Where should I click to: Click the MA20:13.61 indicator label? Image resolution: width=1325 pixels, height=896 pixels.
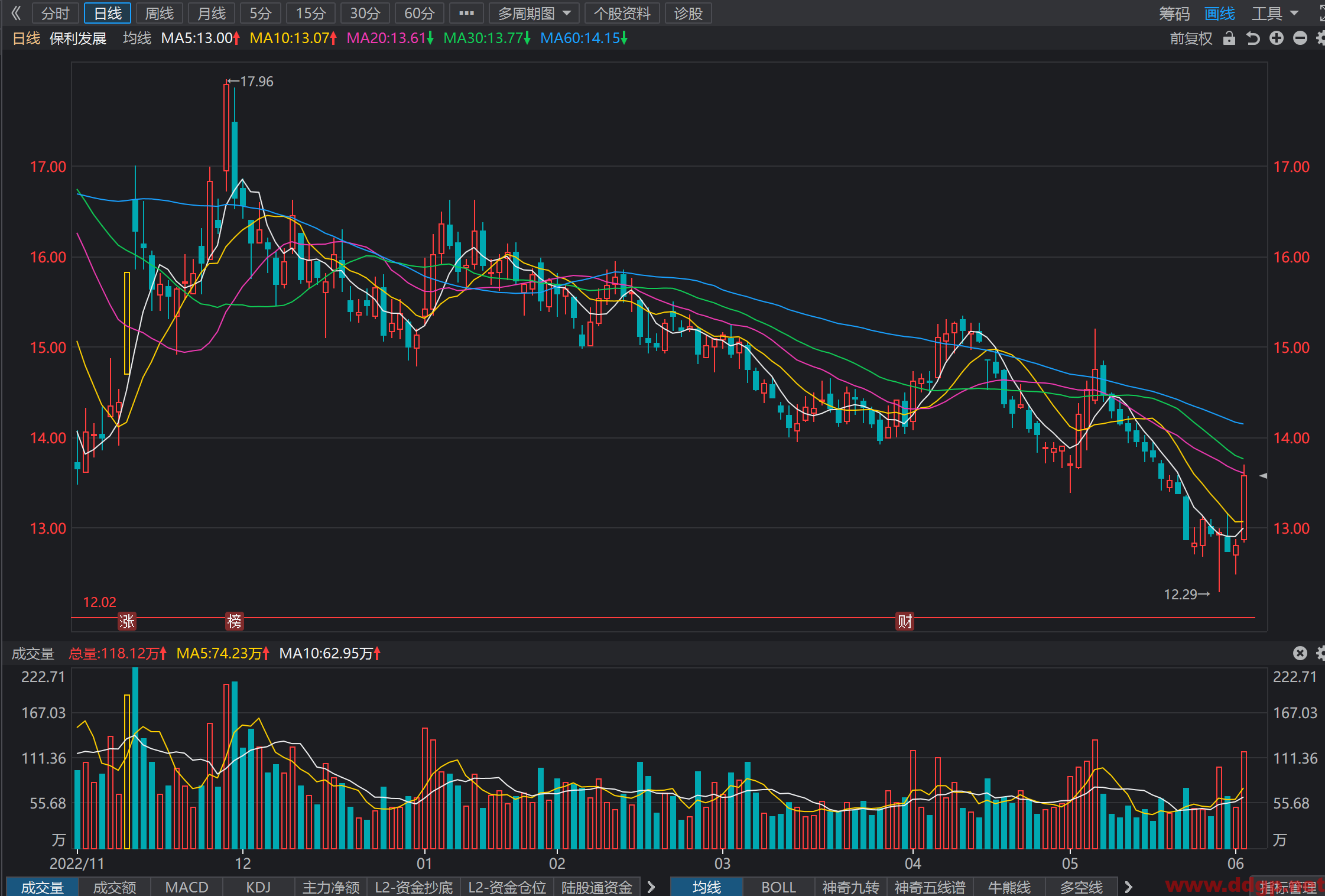pyautogui.click(x=390, y=38)
